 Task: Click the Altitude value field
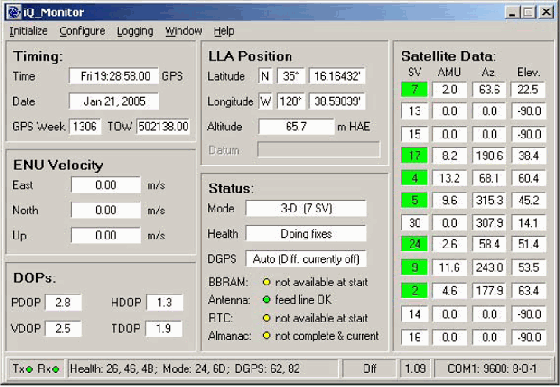click(296, 126)
